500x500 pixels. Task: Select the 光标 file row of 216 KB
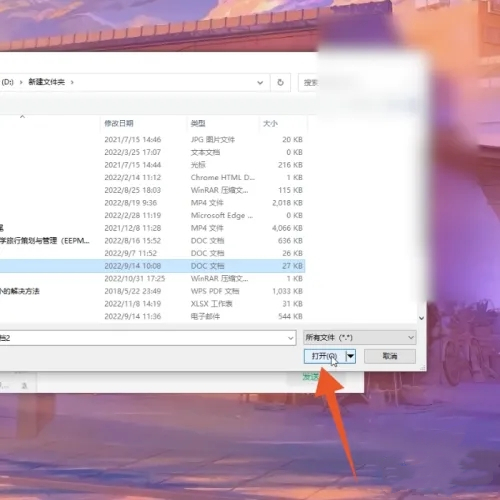click(x=152, y=165)
